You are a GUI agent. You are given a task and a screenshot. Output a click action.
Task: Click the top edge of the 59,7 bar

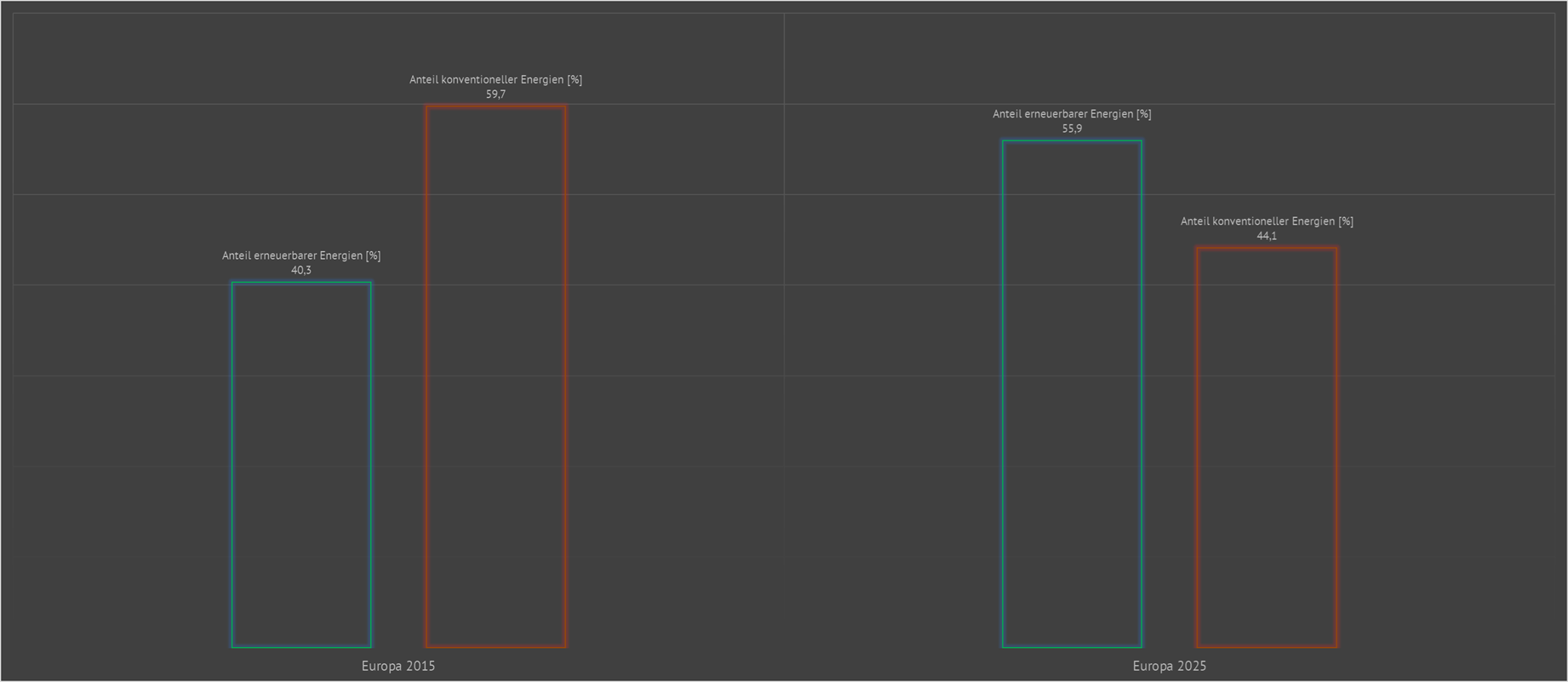495,106
